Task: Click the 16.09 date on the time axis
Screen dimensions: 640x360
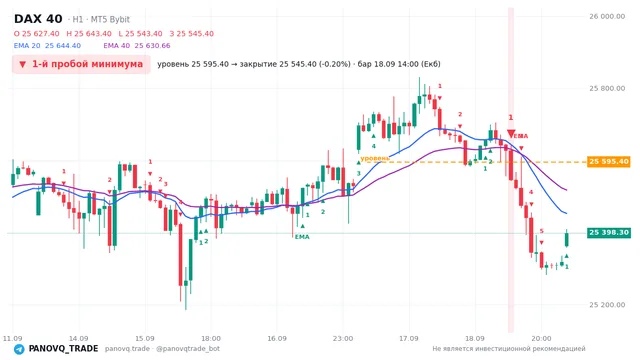Action: (277, 338)
